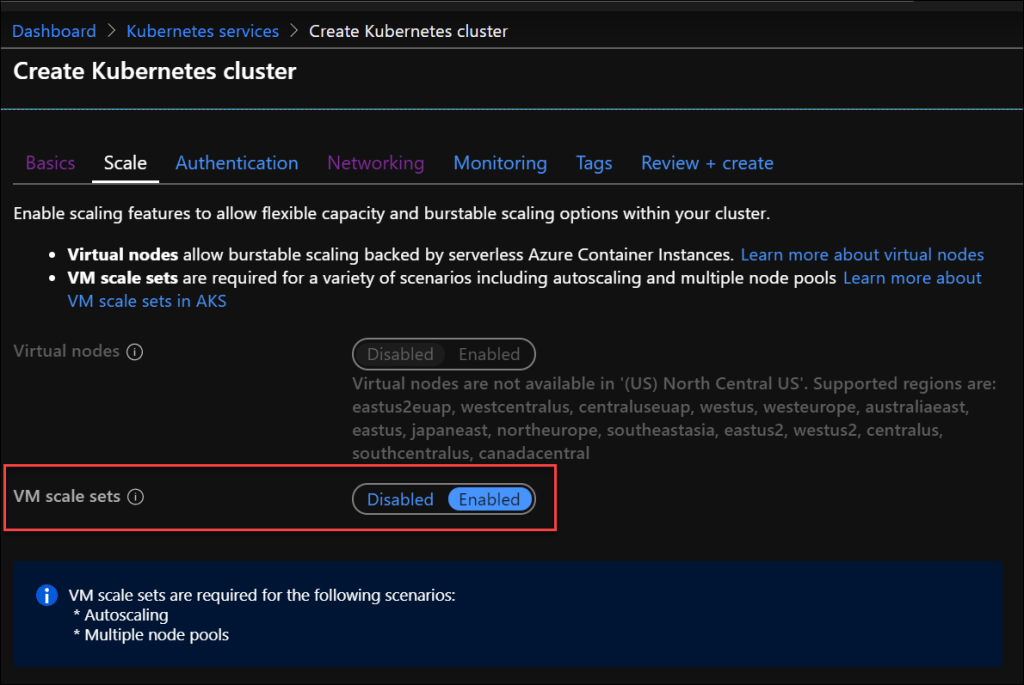Viewport: 1024px width, 685px height.
Task: Go to Kubernetes services breadcrumb
Action: (x=202, y=31)
